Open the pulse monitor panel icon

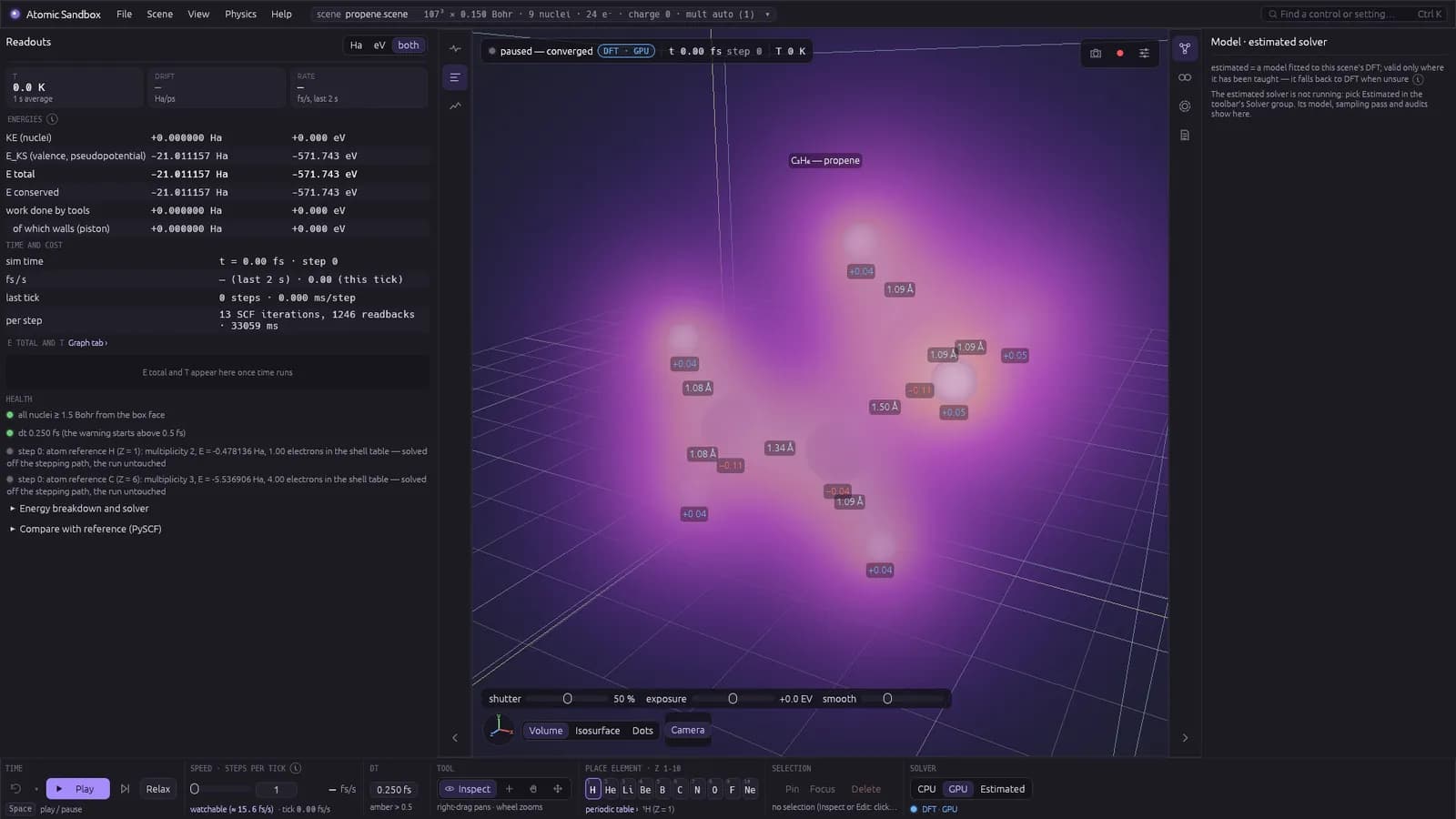(455, 48)
